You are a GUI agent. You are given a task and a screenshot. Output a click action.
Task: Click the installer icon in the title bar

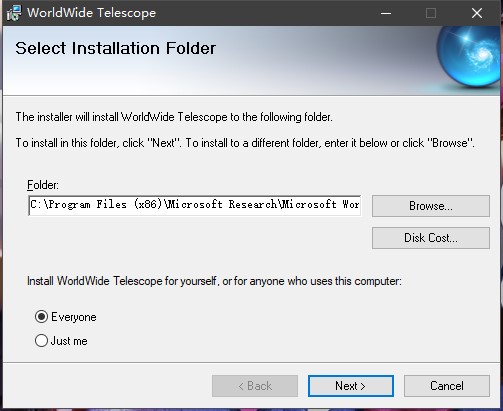14,13
